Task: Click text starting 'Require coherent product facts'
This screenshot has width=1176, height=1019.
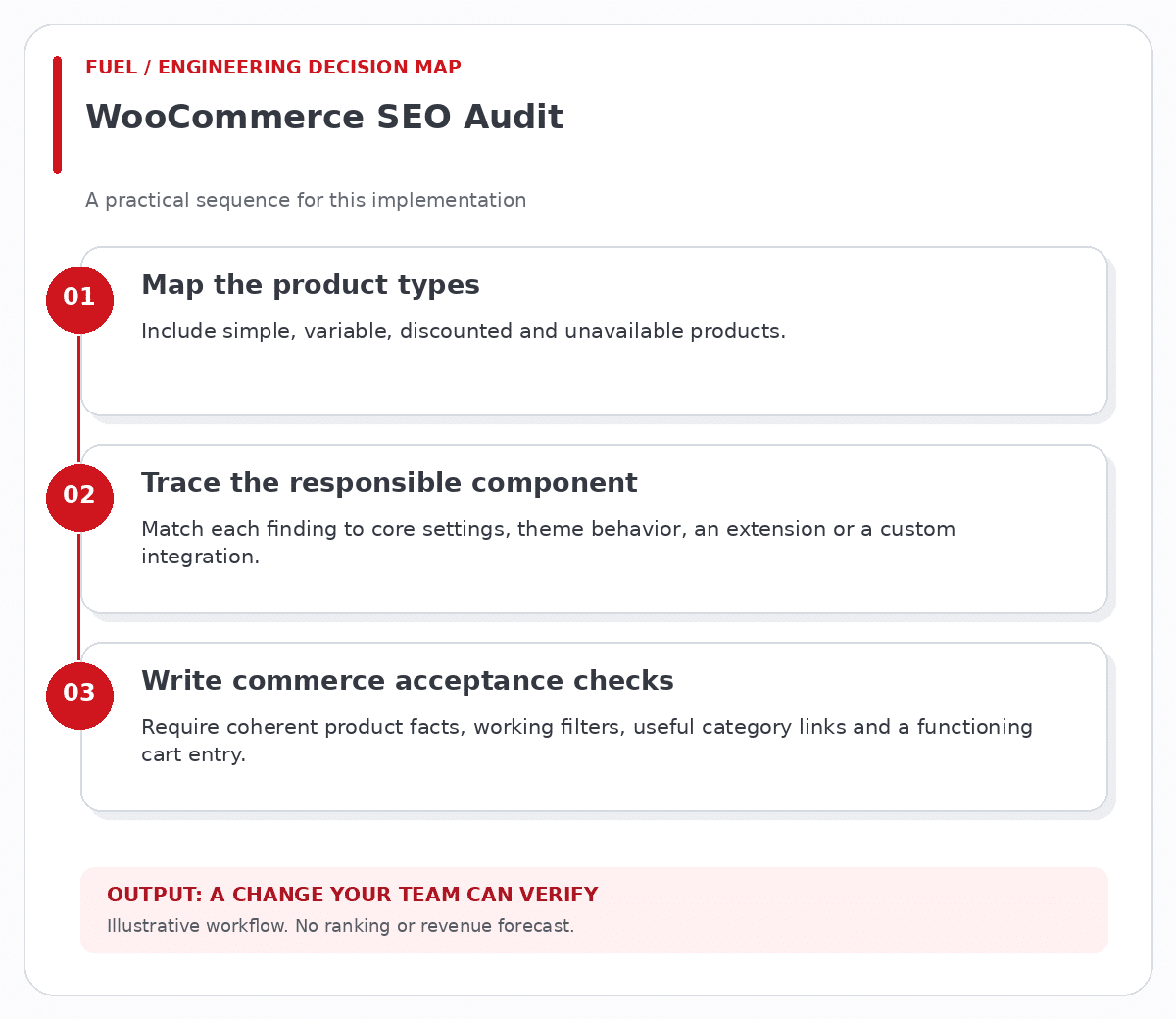Action: click(587, 741)
